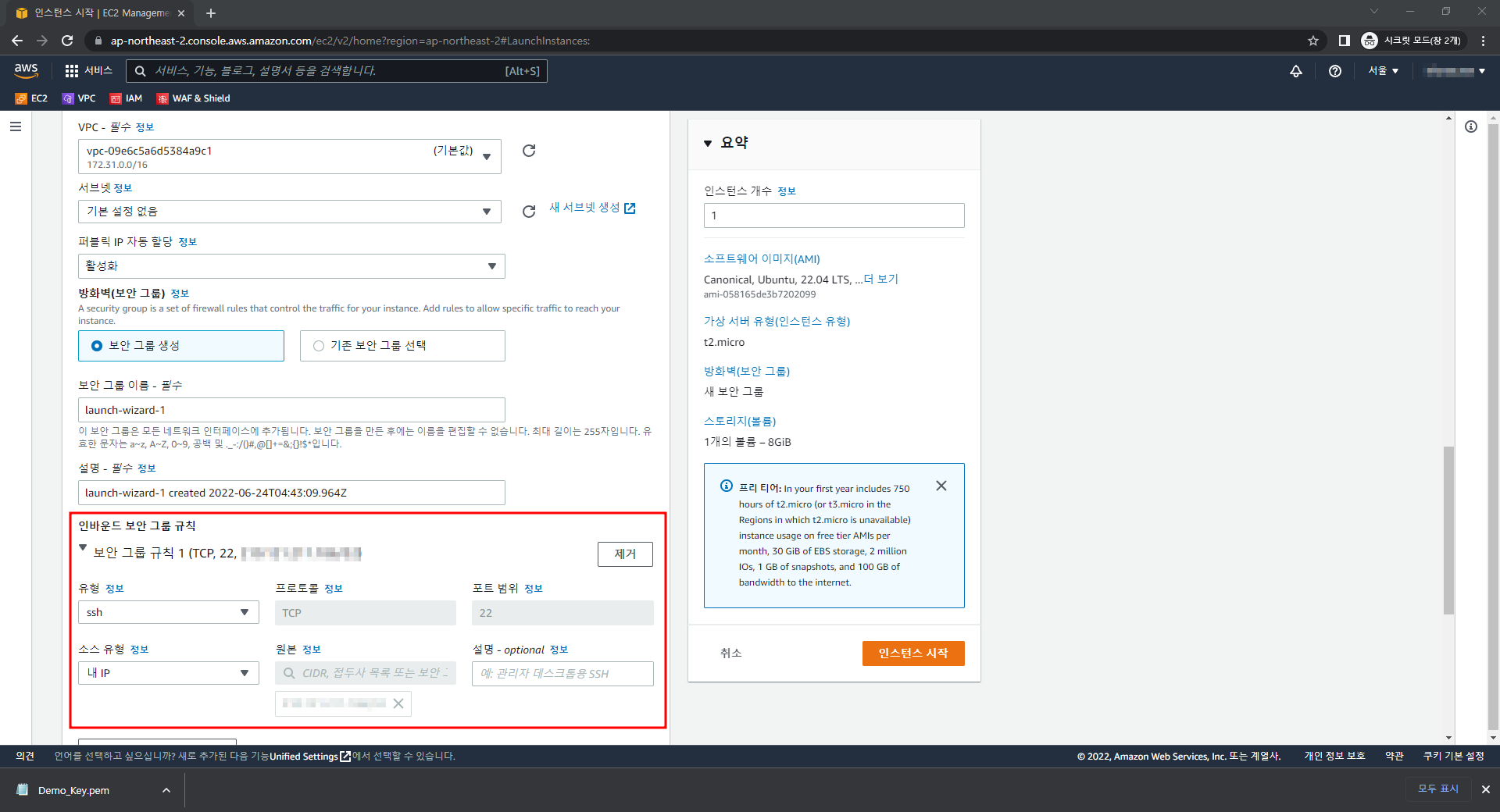Select the create security group option

pos(181,346)
